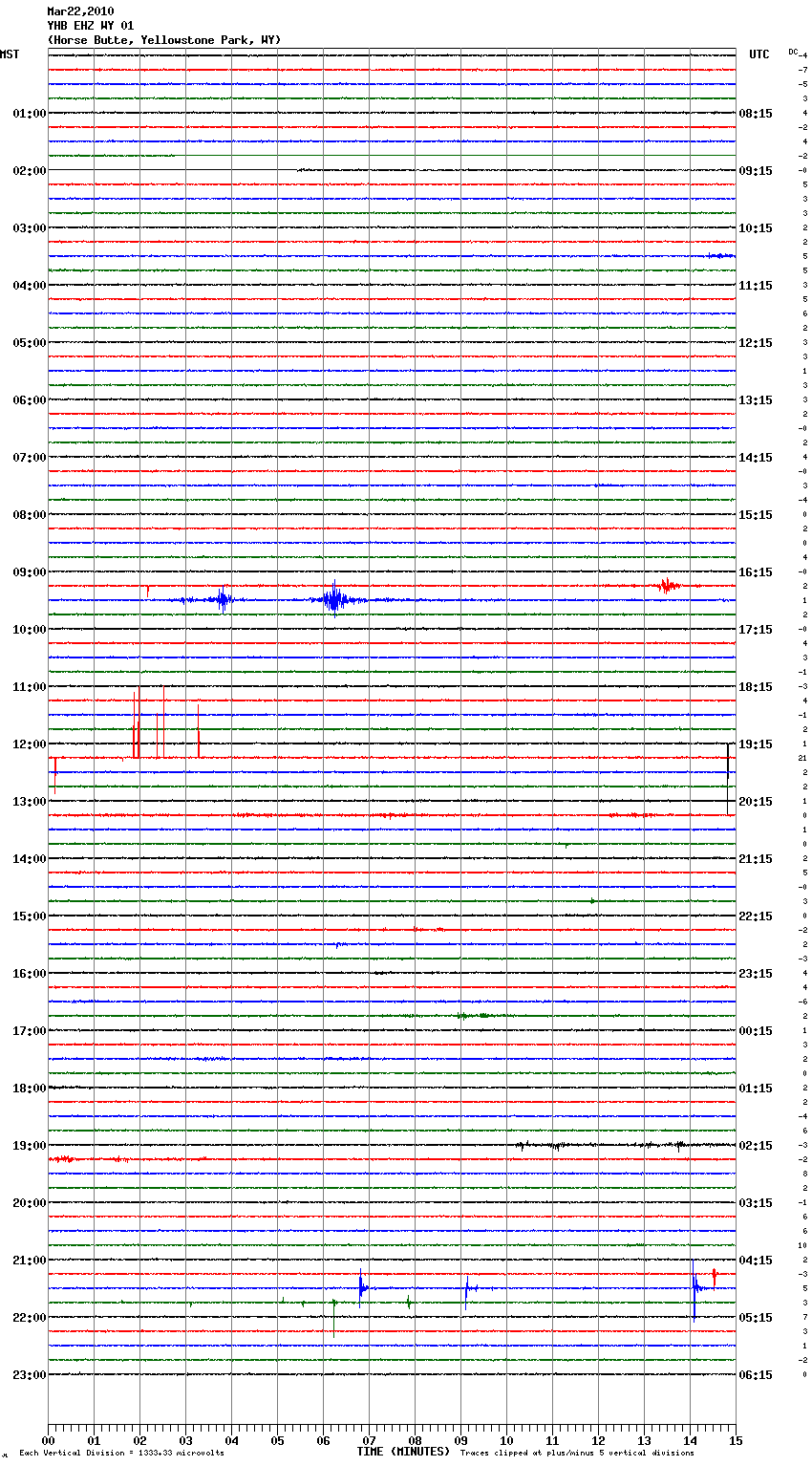
Task: Select the YHB EHZ WY 01 station title
Action: [91, 26]
